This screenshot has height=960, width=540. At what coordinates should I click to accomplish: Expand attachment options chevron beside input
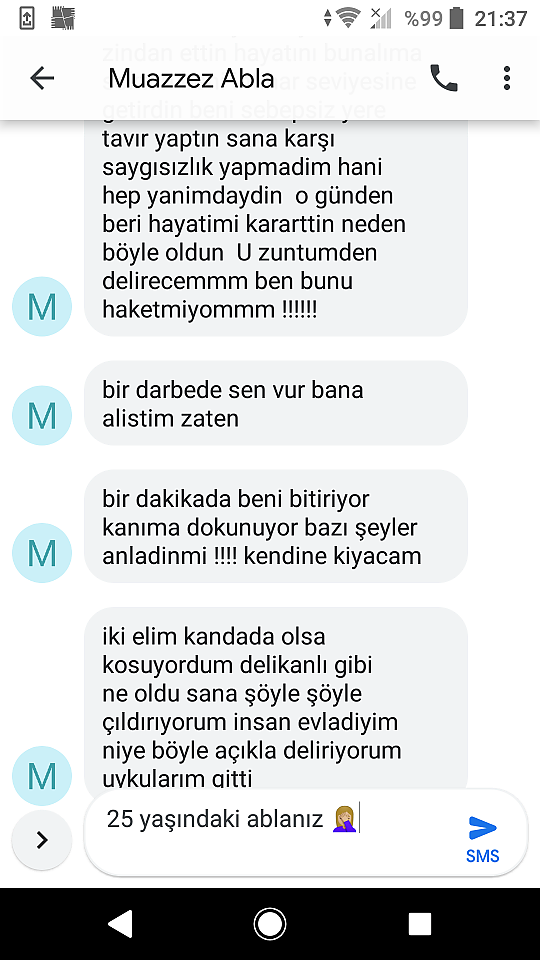coord(42,840)
